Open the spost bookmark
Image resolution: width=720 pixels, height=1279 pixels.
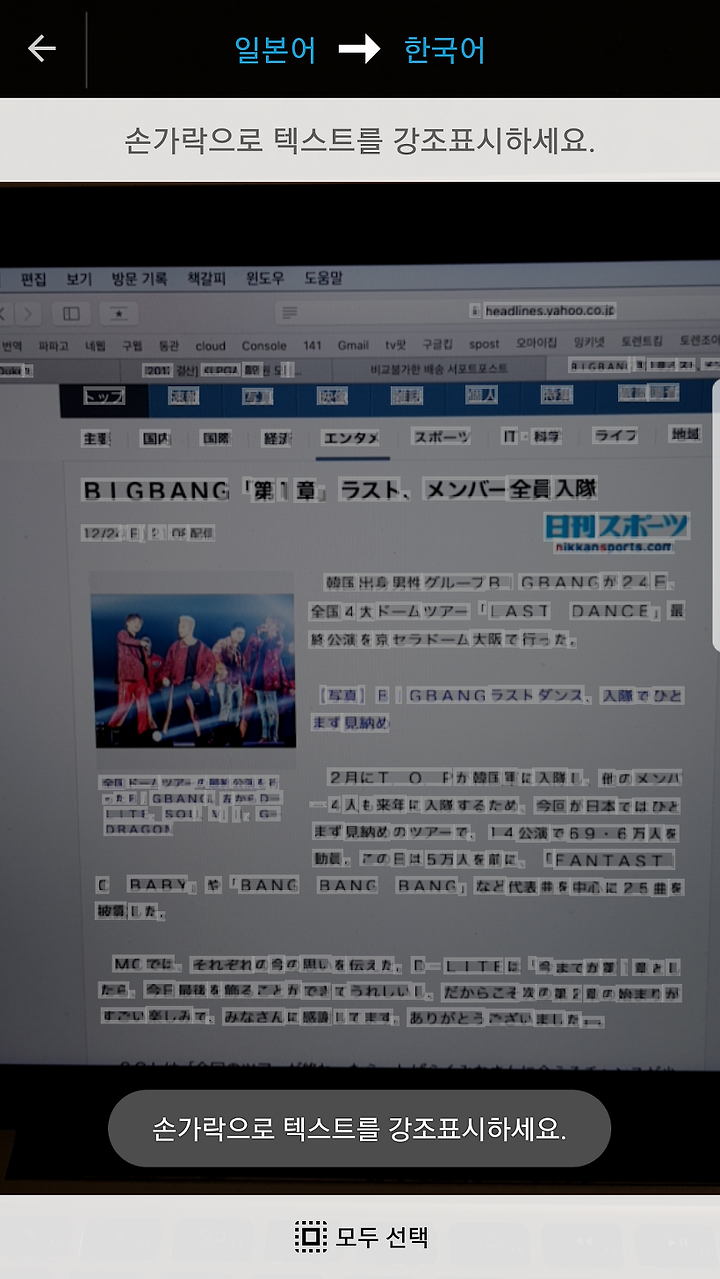click(484, 344)
